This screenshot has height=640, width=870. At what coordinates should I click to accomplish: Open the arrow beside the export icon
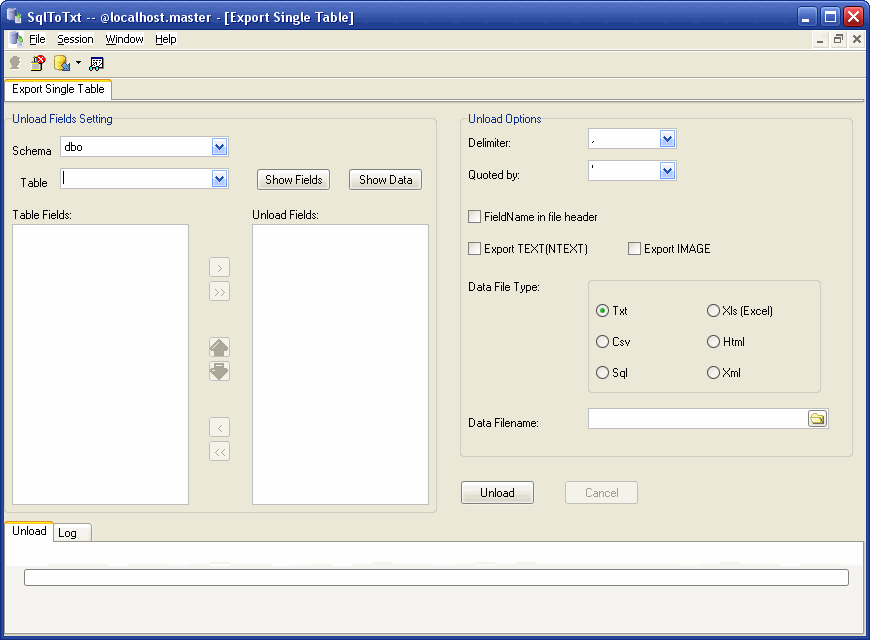[x=78, y=63]
